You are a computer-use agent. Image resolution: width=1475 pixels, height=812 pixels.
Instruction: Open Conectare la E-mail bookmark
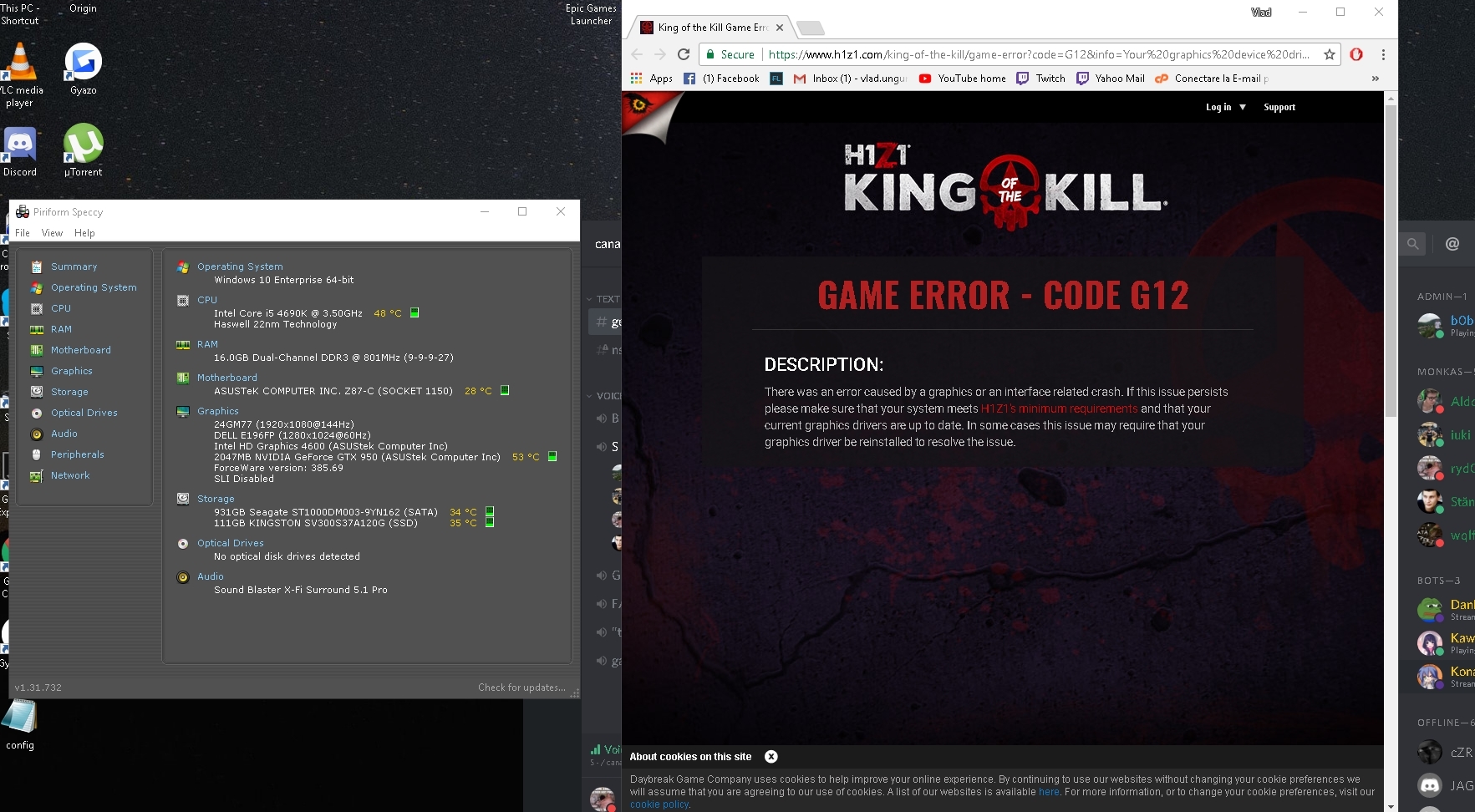click(1211, 79)
